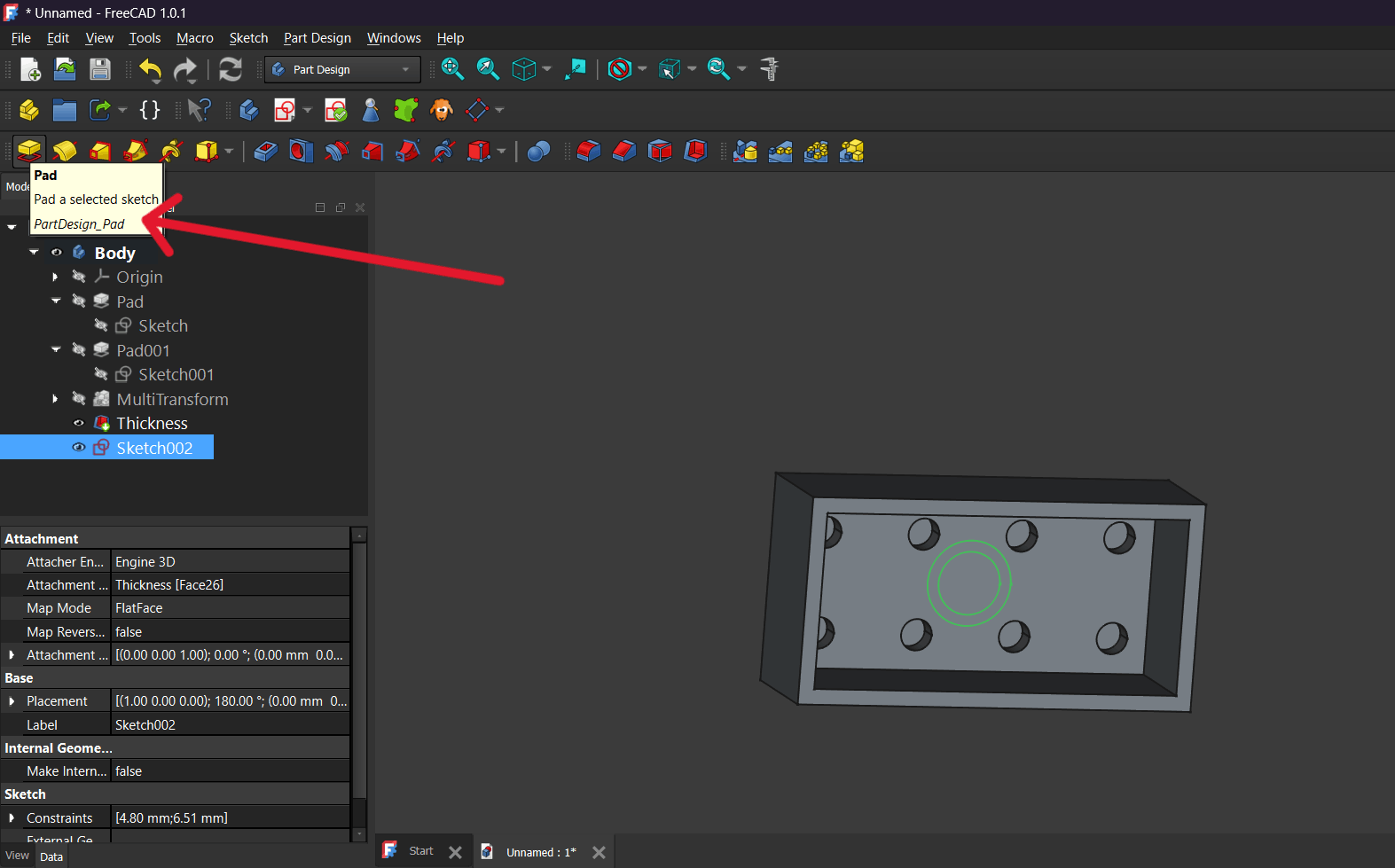Screen dimensions: 1395x868
Task: Open the Macro menu
Action: [x=195, y=38]
